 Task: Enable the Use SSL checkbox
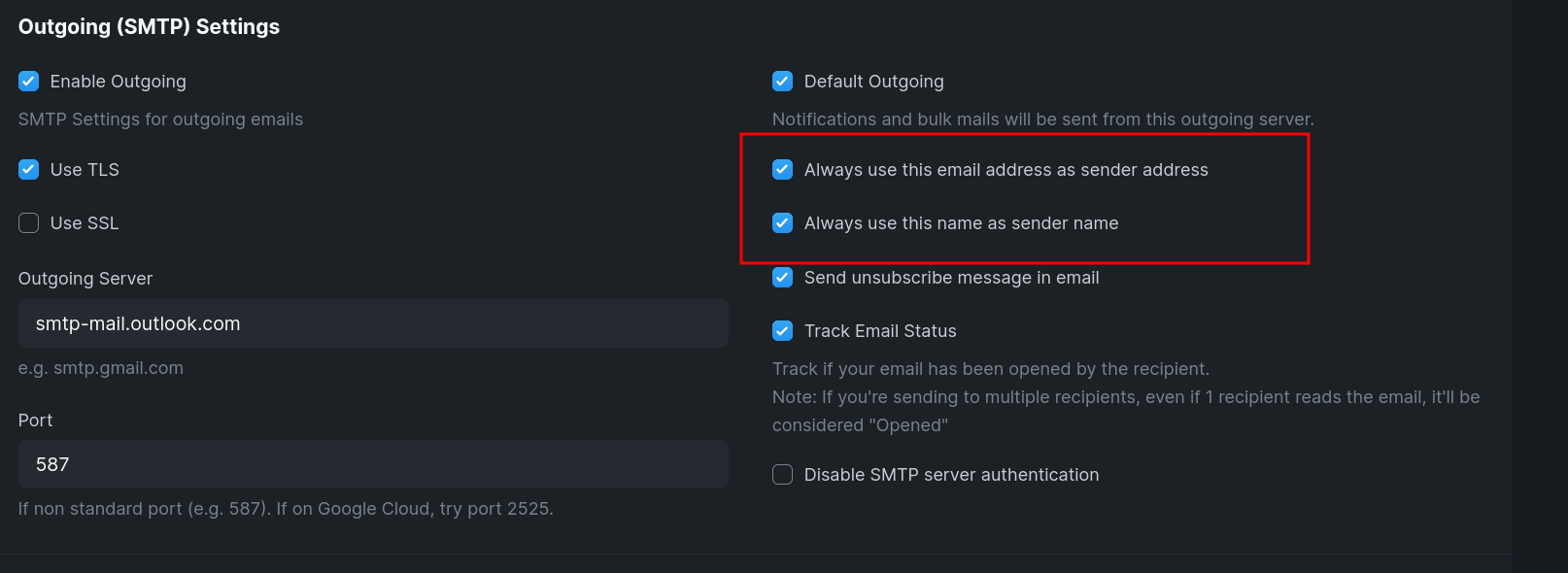point(29,223)
